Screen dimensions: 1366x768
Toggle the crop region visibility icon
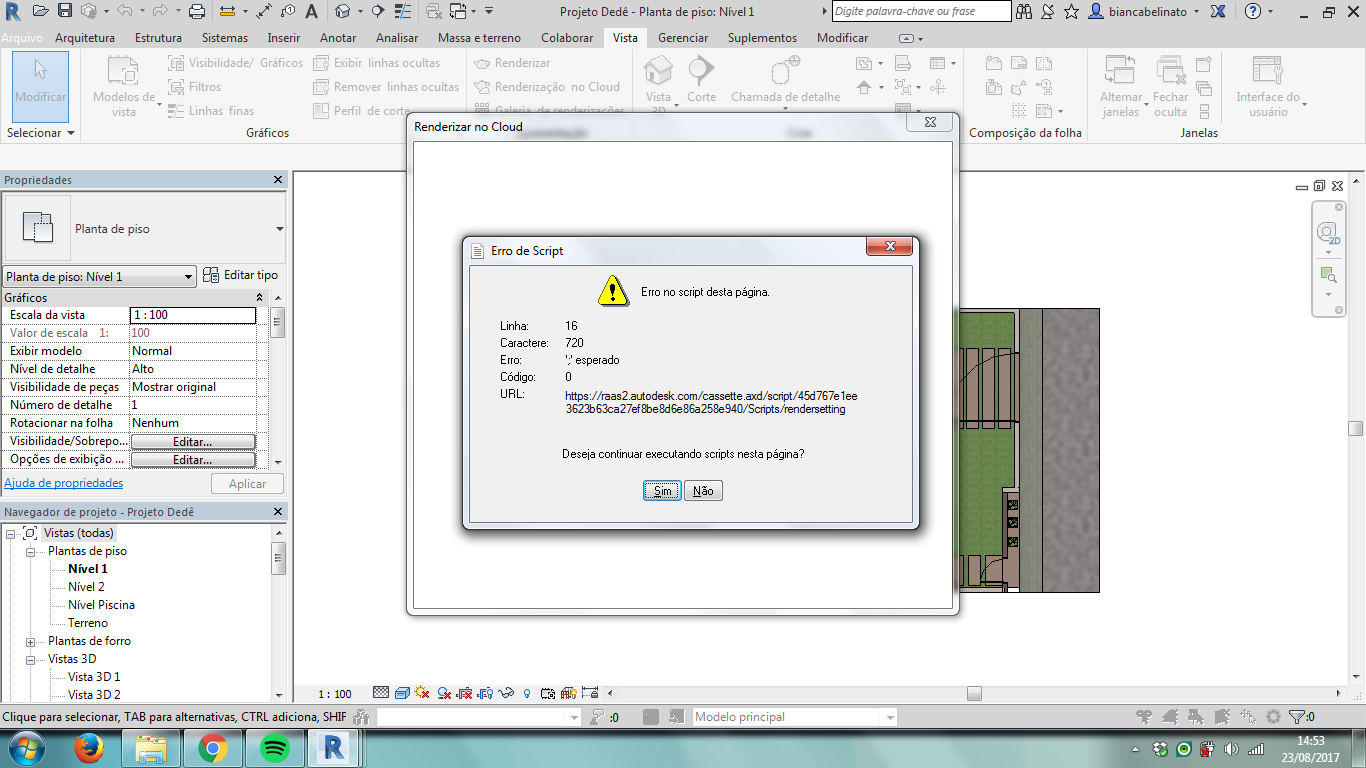[485, 692]
